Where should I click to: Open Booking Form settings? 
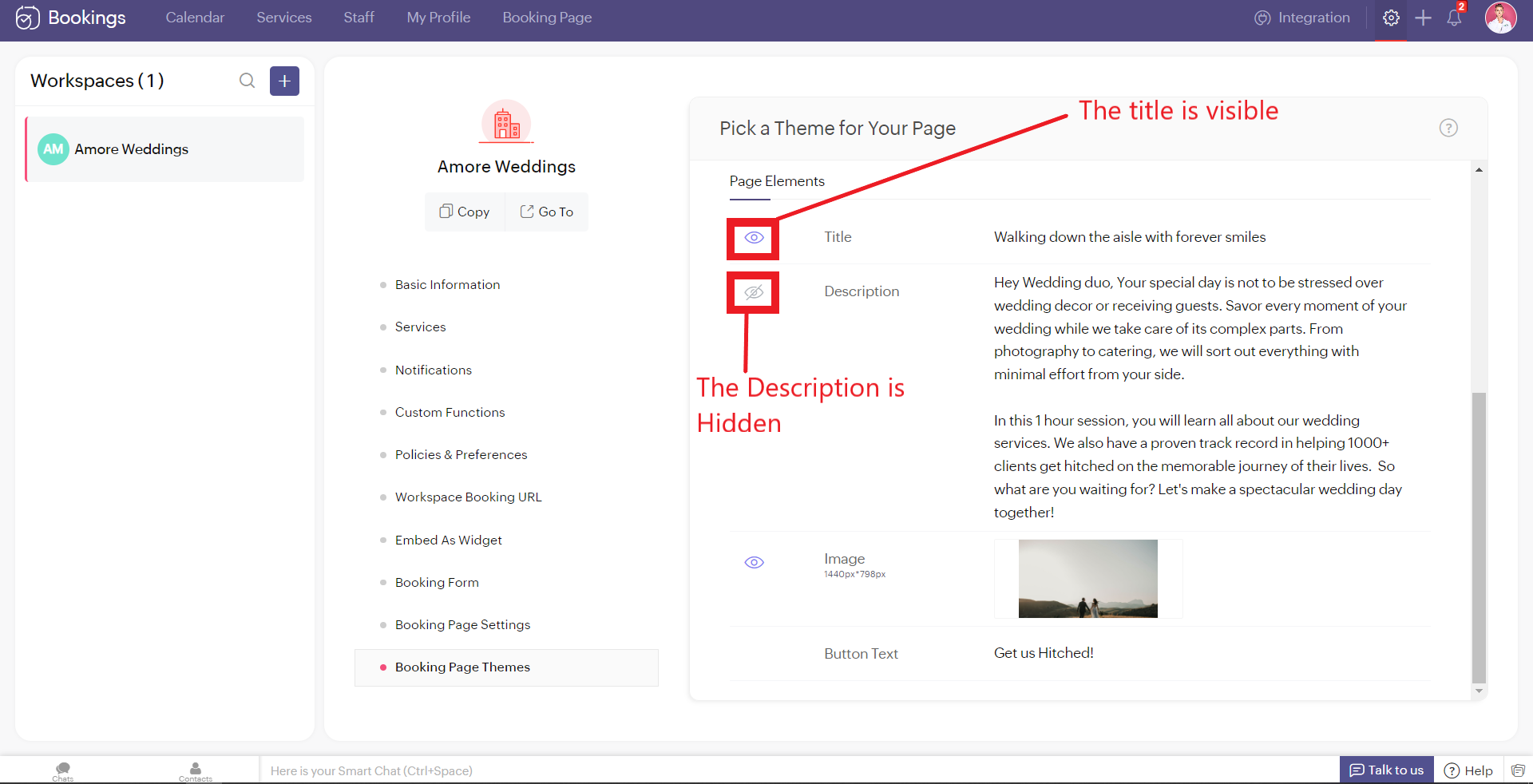point(437,583)
